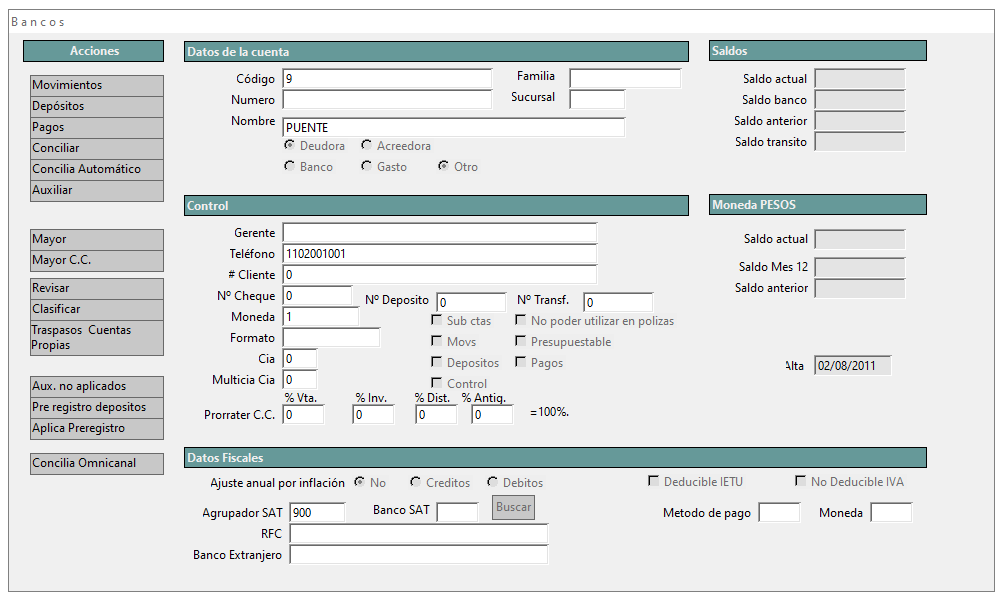The width and height of the screenshot is (1002, 599).
Task: Choose the Banco account type
Action: click(290, 167)
